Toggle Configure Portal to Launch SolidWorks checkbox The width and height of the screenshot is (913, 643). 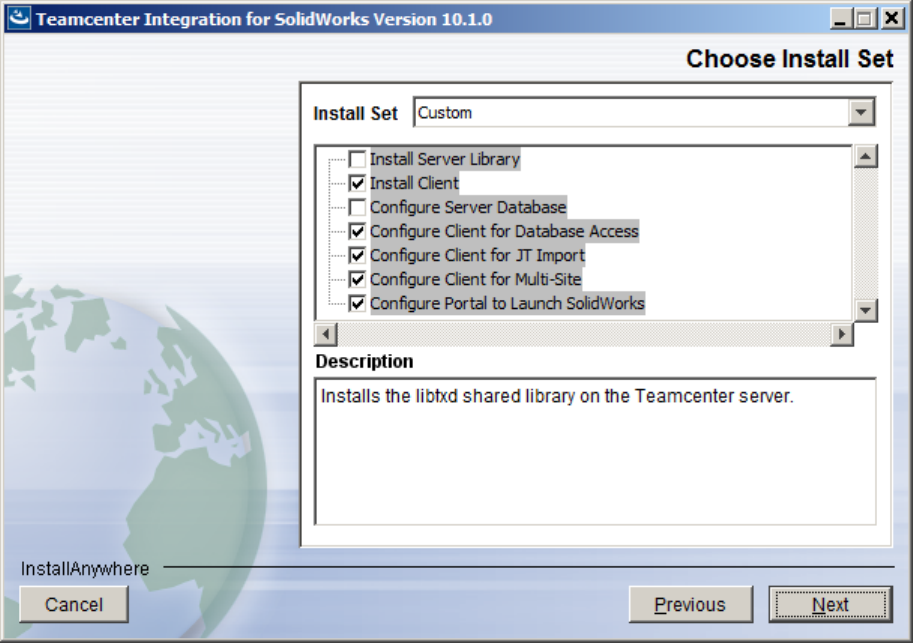(357, 303)
